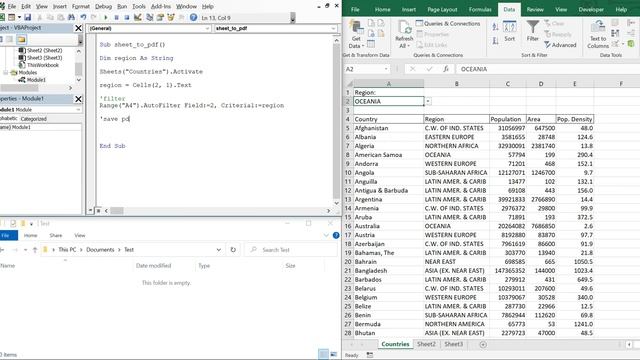Close the Properties - Module1 pane
Viewport: 640px width, 360px height.
tap(78, 99)
